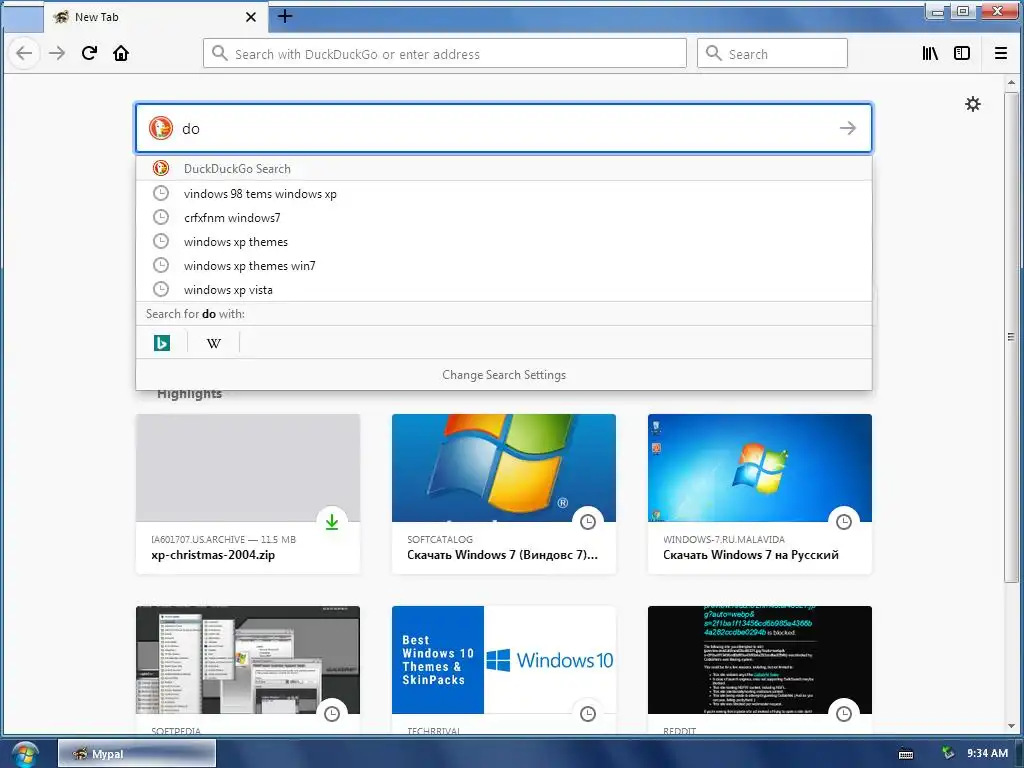Select suggestion 'crfxfnm windows7'

504,217
